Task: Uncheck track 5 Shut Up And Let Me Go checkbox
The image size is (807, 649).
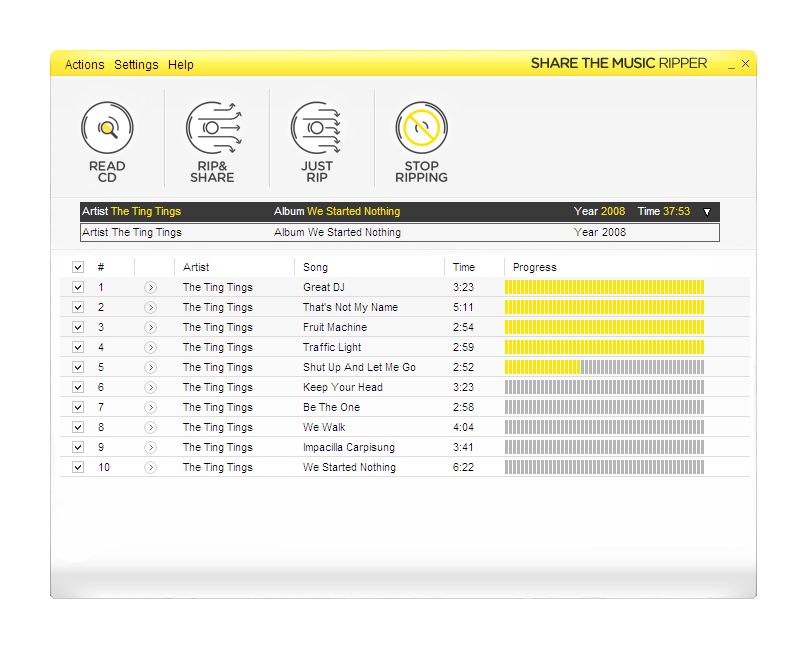Action: click(x=78, y=367)
